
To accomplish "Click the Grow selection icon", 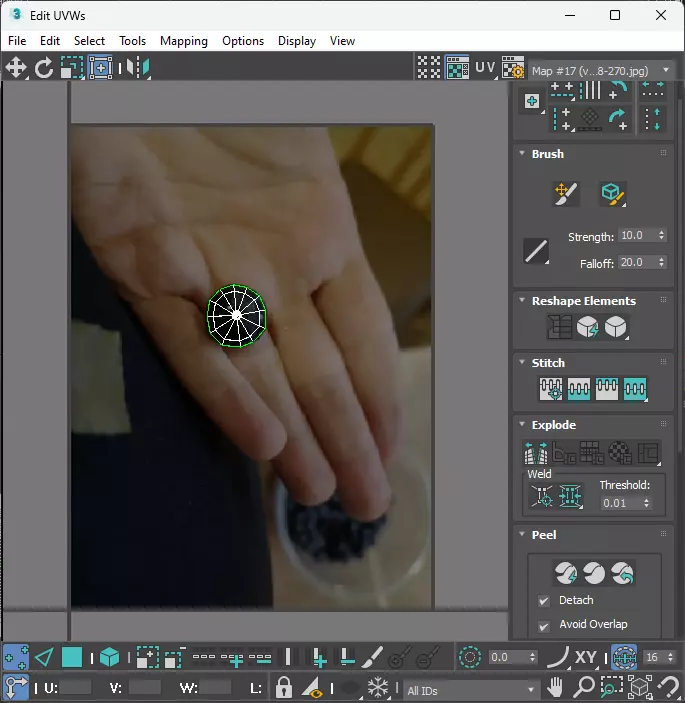I will click(x=147, y=658).
